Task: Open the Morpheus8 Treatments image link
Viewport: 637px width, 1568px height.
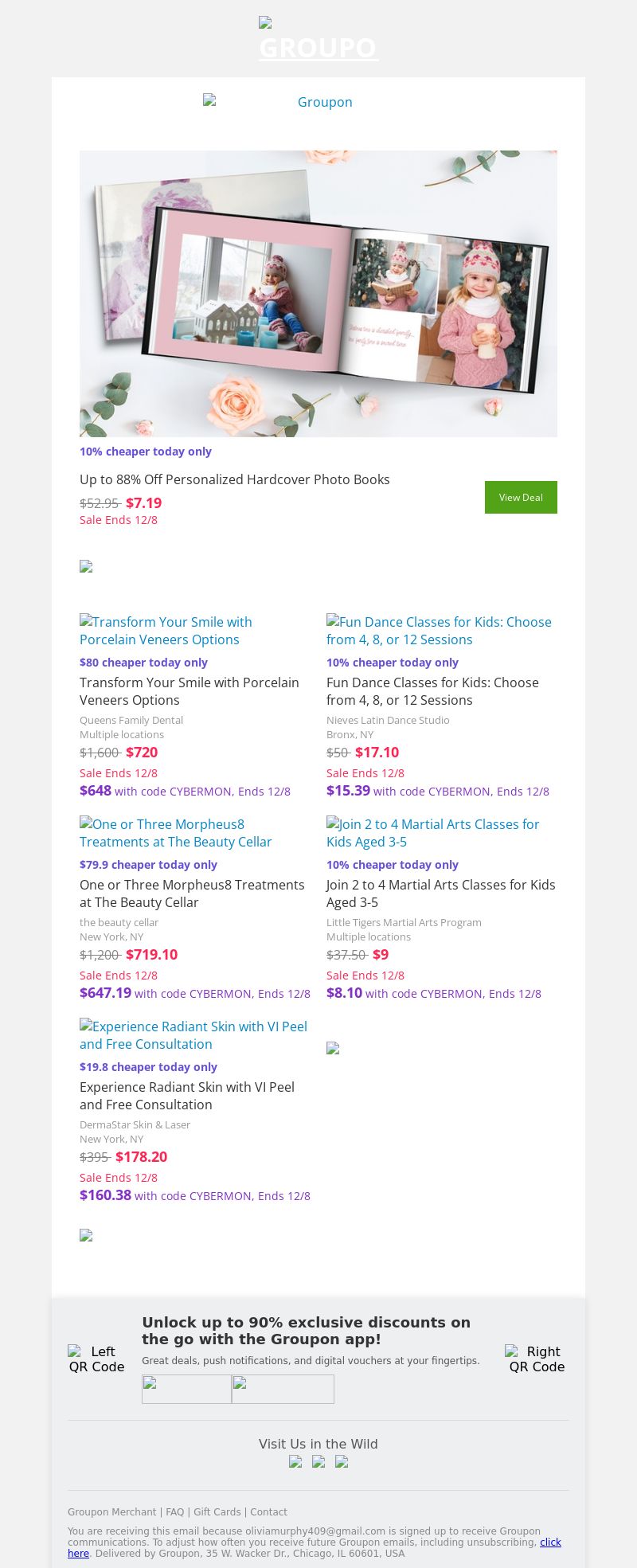Action: (175, 833)
